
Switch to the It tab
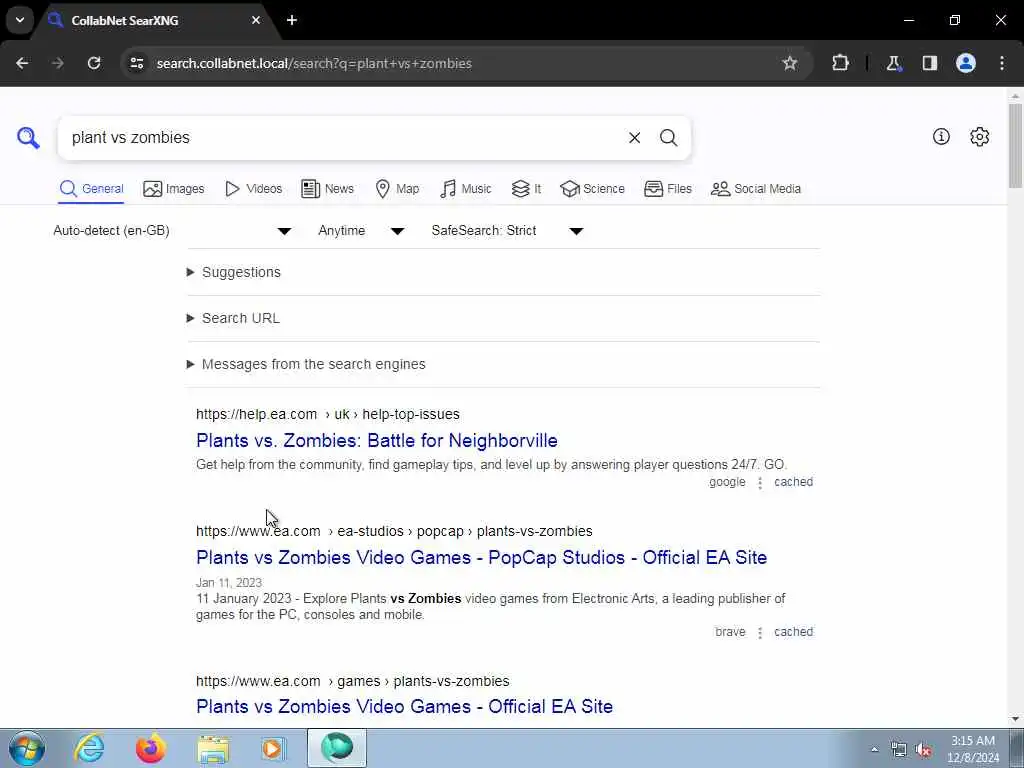(x=526, y=189)
